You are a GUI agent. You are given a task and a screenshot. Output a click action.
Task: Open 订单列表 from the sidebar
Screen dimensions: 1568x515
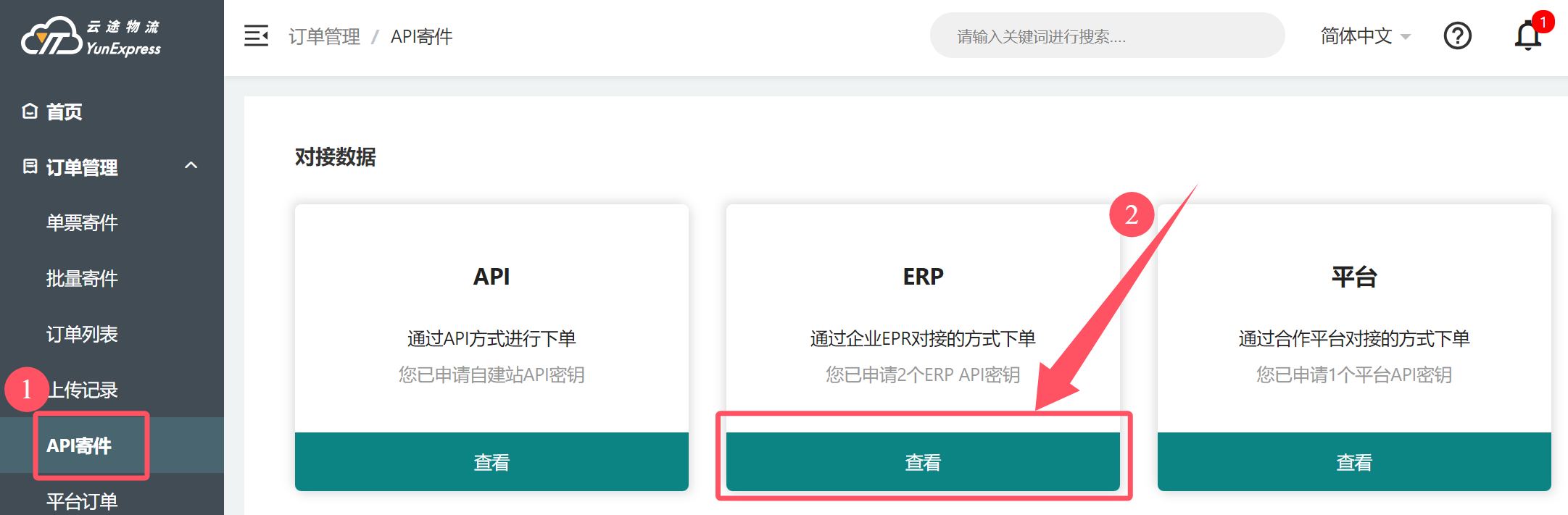click(82, 334)
